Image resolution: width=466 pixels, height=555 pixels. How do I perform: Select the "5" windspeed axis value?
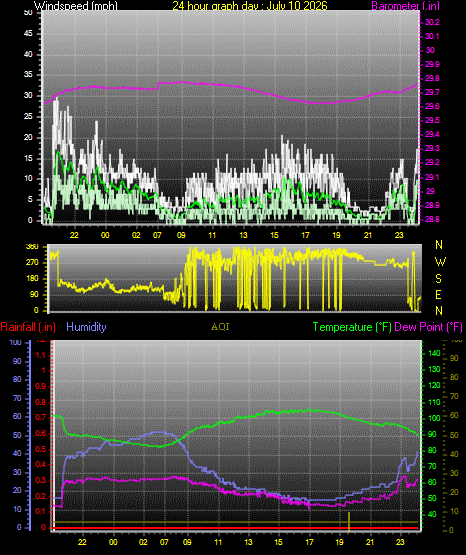pyautogui.click(x=30, y=199)
